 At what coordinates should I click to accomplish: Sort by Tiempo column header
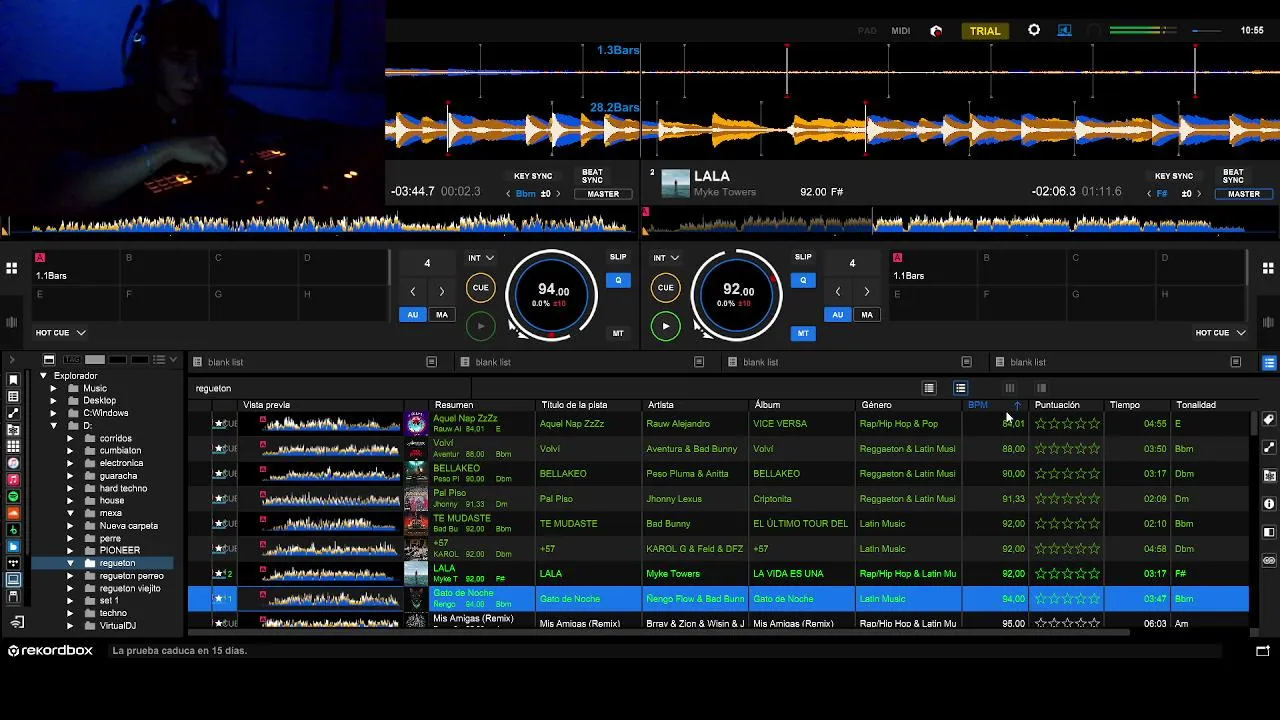point(1138,405)
